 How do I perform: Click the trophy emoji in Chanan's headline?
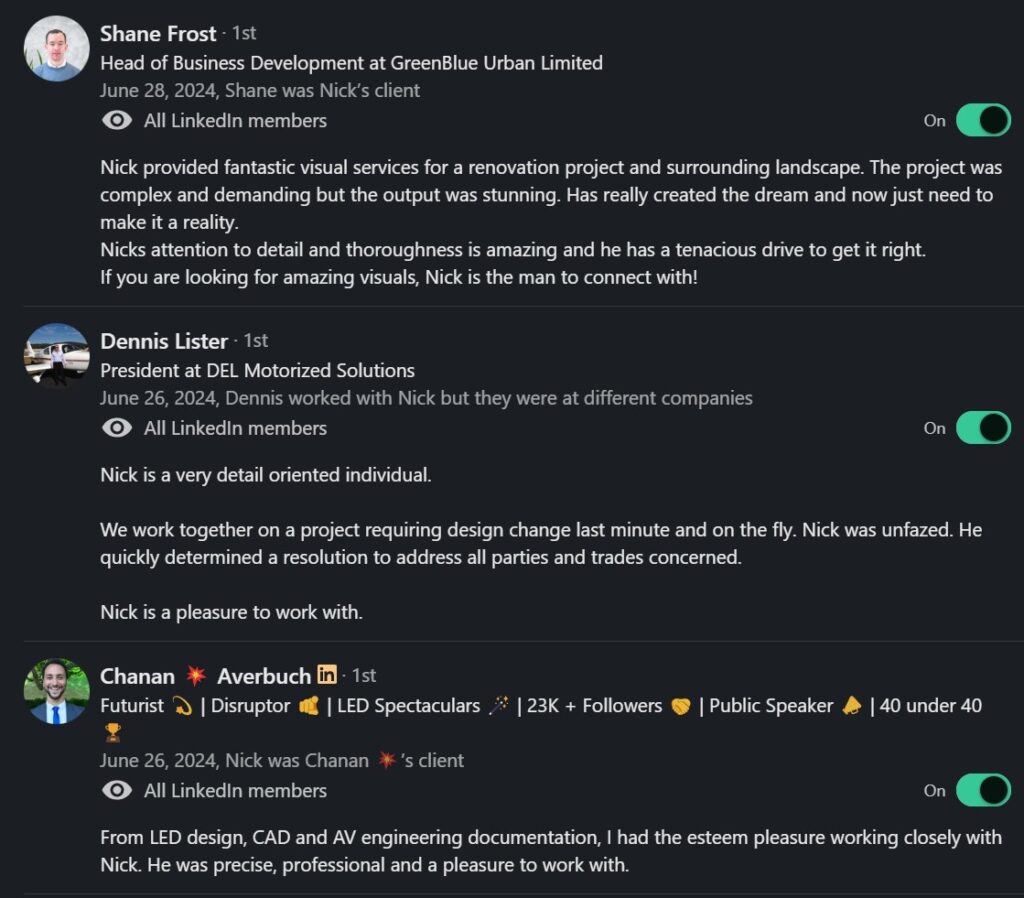113,733
